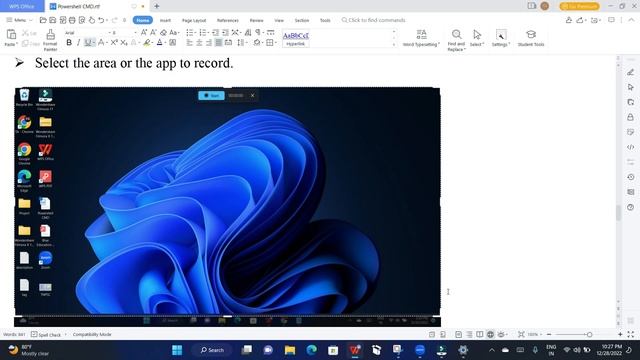Screen dimensions: 640x360
Task: Clear formatting with the eraser icon
Action: pos(163,32)
